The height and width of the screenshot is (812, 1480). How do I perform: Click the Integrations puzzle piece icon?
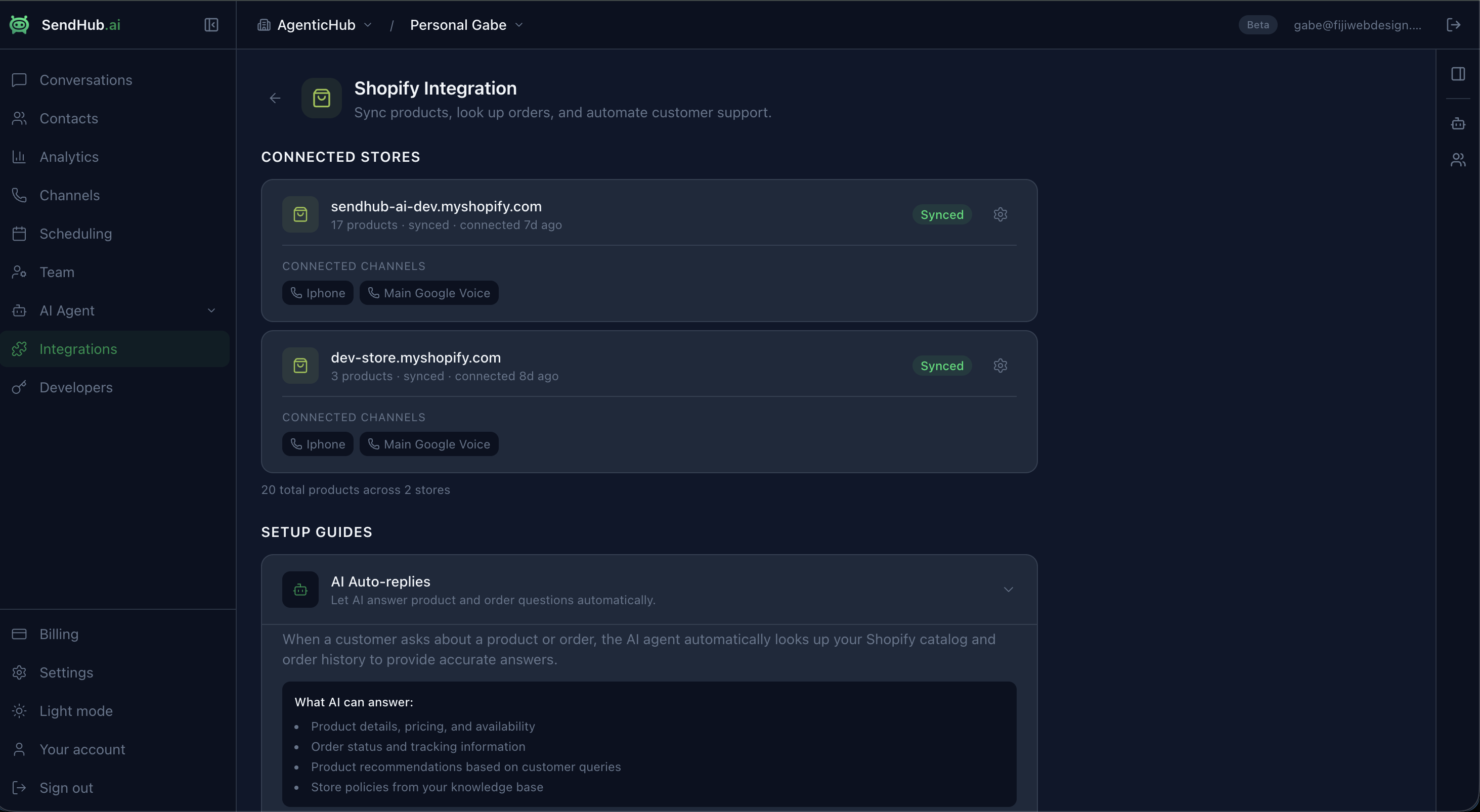[x=19, y=349]
